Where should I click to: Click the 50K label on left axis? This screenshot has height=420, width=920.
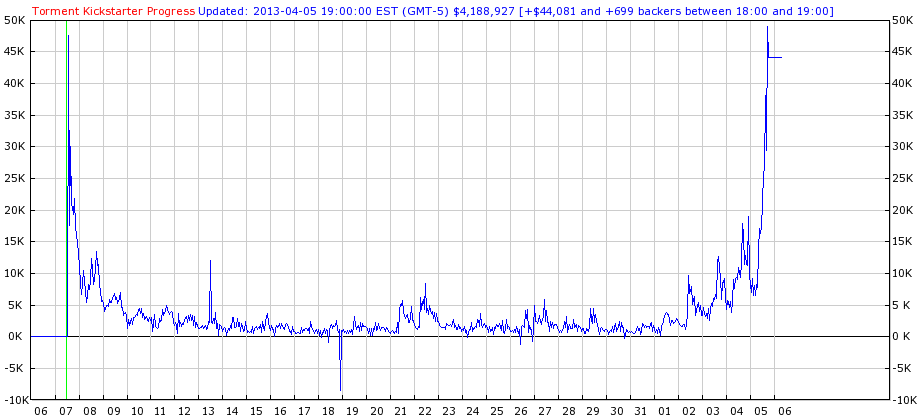[15, 20]
